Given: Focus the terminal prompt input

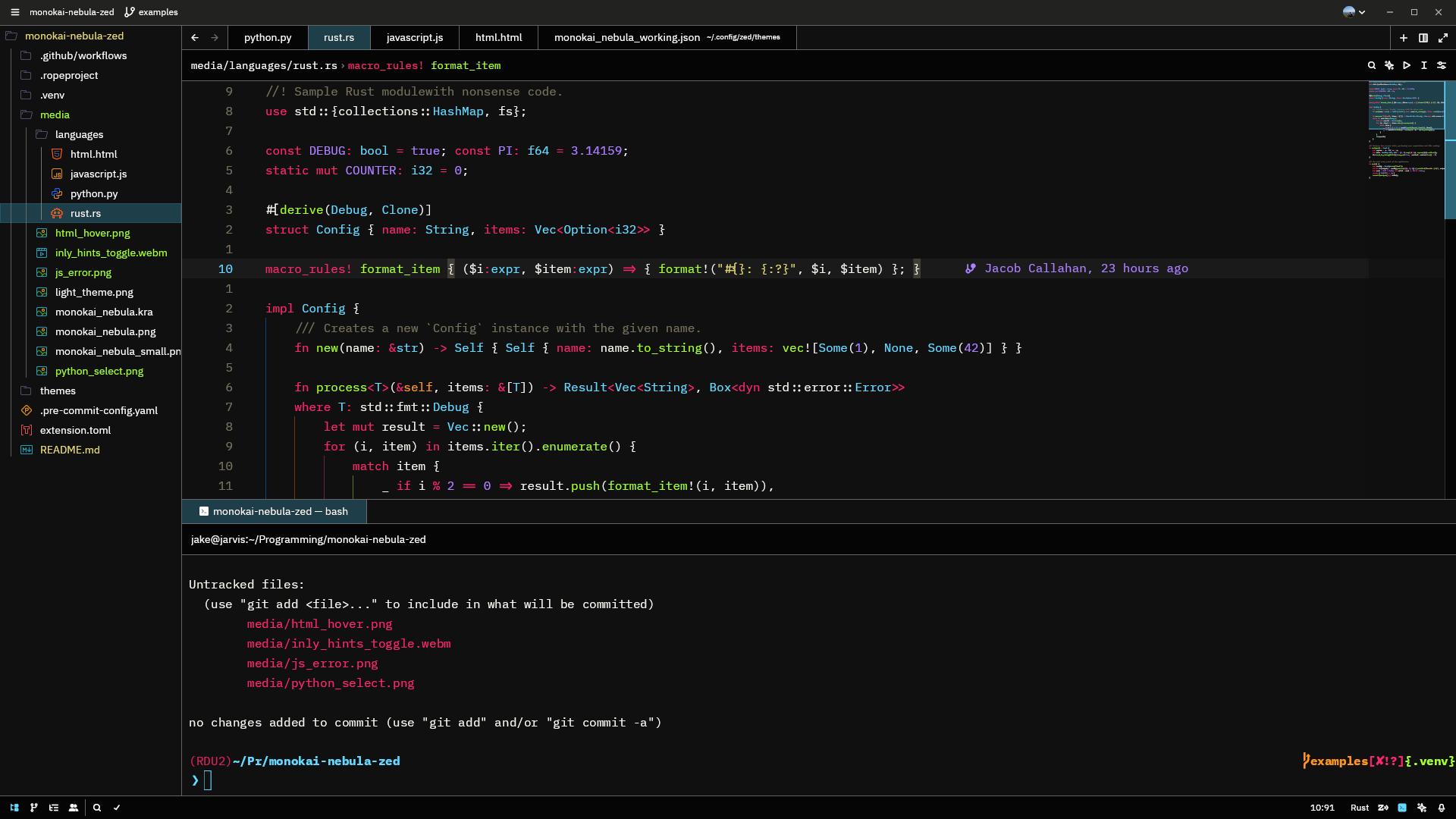Looking at the screenshot, I should click(208, 780).
